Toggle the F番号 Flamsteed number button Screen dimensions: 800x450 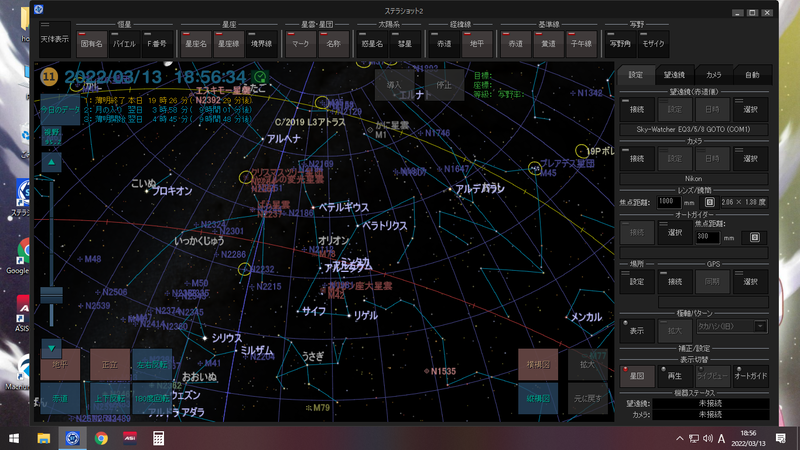pyautogui.click(x=157, y=44)
